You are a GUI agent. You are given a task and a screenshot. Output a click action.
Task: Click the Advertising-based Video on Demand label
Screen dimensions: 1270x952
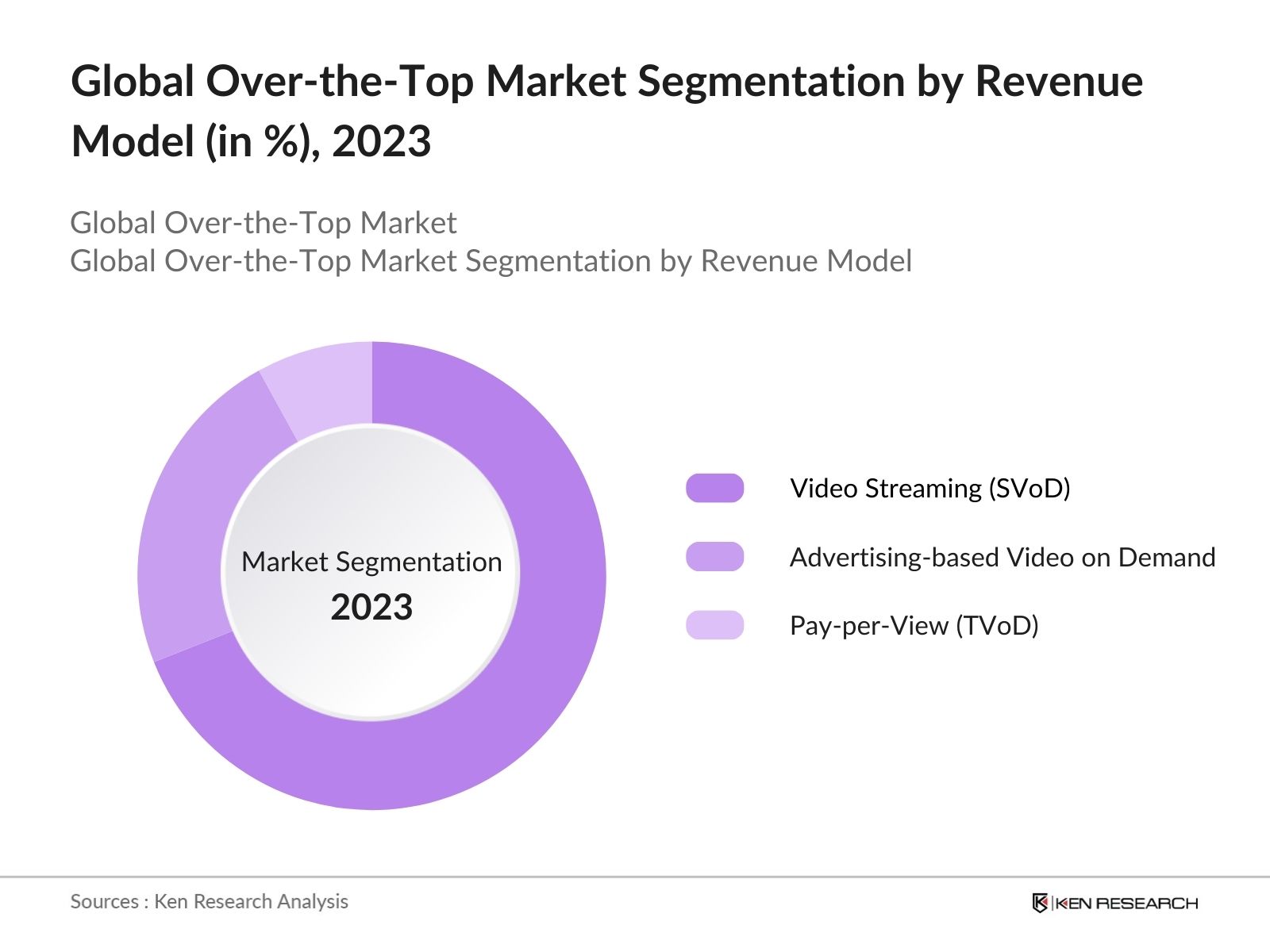tap(1002, 557)
